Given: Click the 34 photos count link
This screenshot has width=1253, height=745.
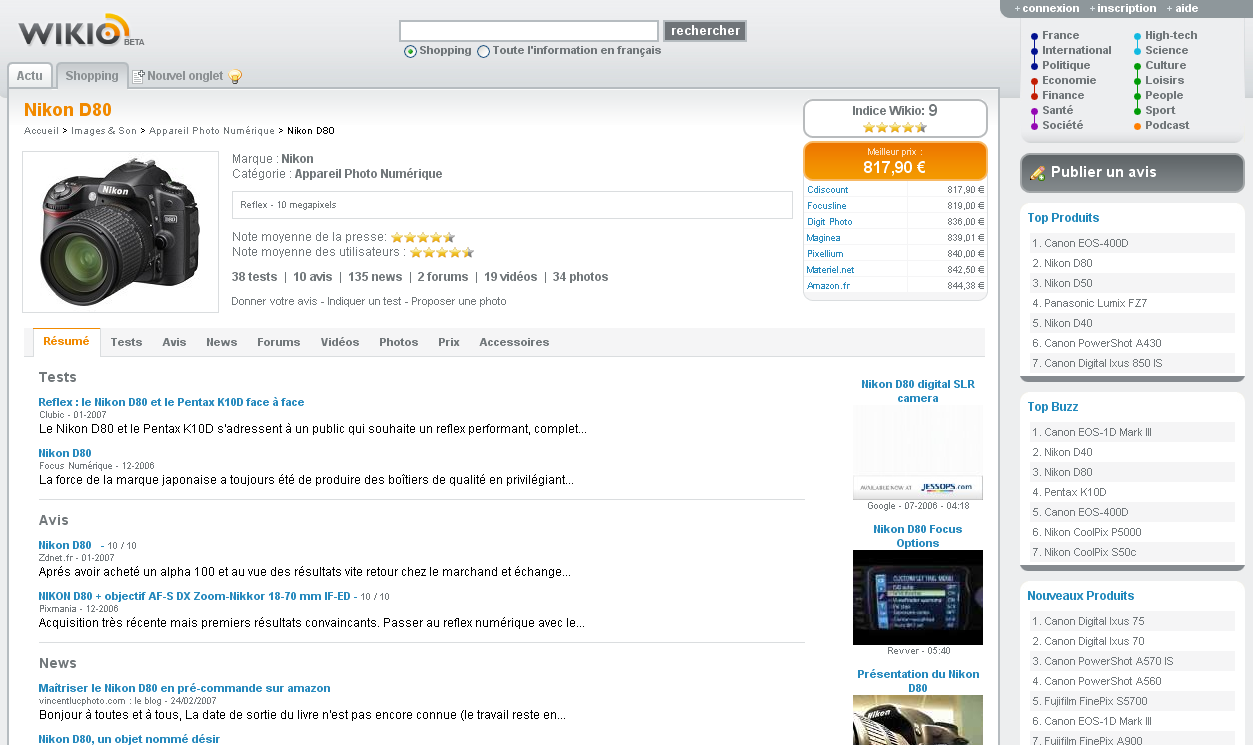Looking at the screenshot, I should pyautogui.click(x=580, y=277).
